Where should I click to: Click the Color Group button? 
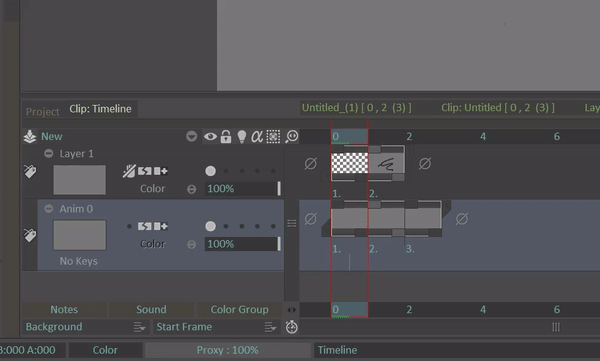tap(240, 309)
